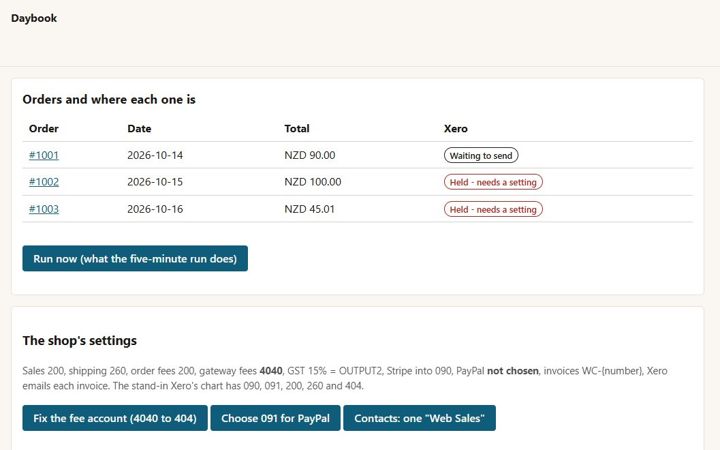Image resolution: width=720 pixels, height=450 pixels.
Task: Click heading "The shop's settings"
Action: point(79,341)
